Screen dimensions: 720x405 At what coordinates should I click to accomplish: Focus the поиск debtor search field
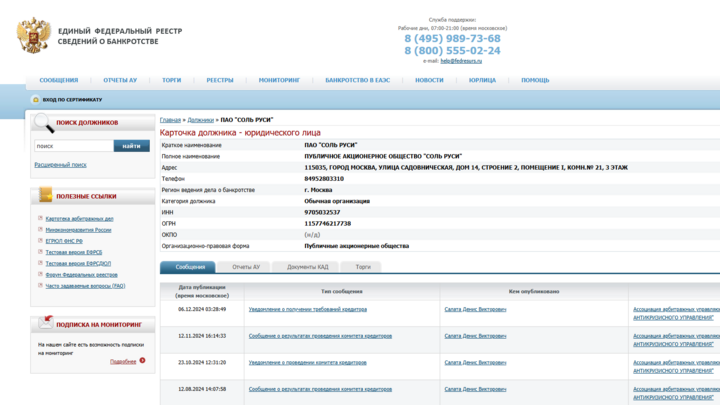click(x=73, y=146)
